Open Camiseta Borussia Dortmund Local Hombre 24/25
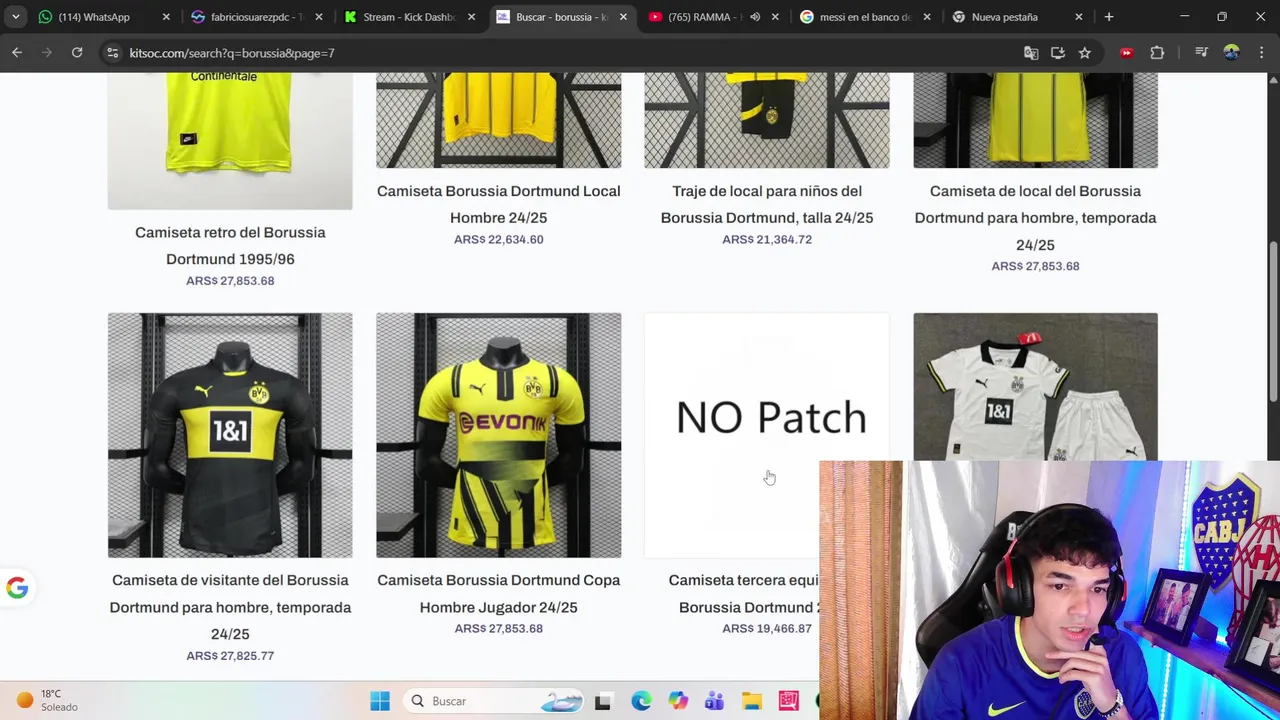This screenshot has width=1280, height=720. (498, 204)
